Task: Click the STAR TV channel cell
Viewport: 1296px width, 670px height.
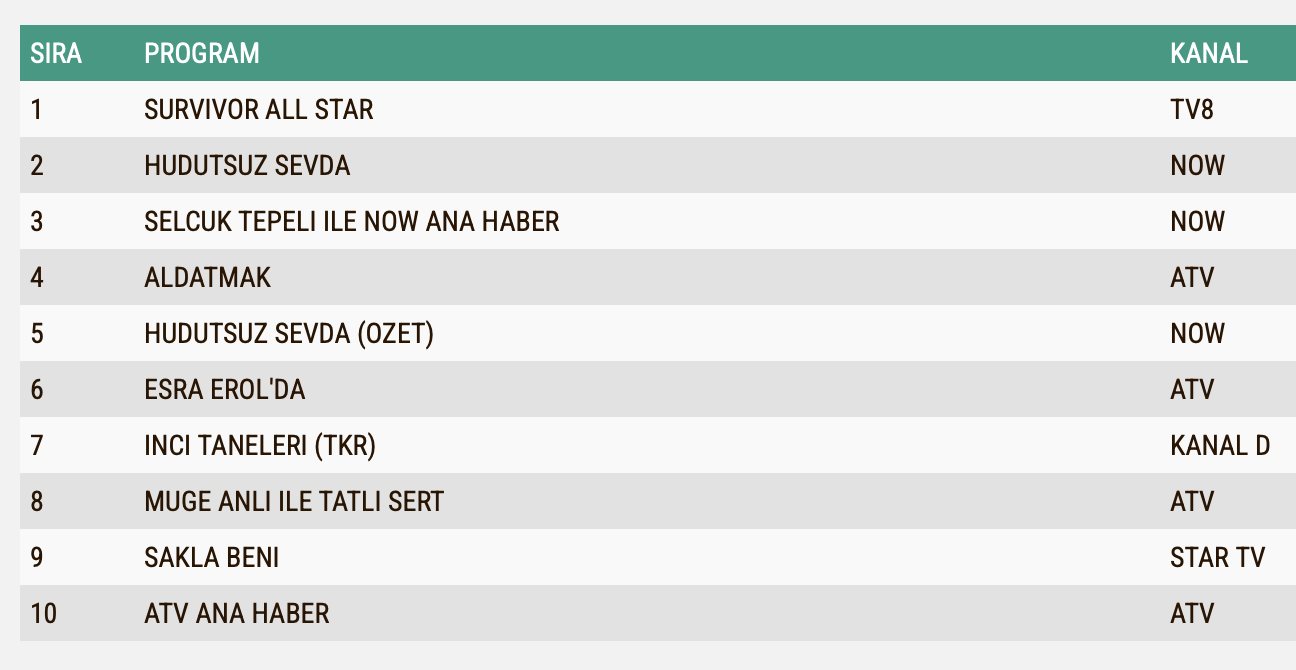Action: 1217,557
